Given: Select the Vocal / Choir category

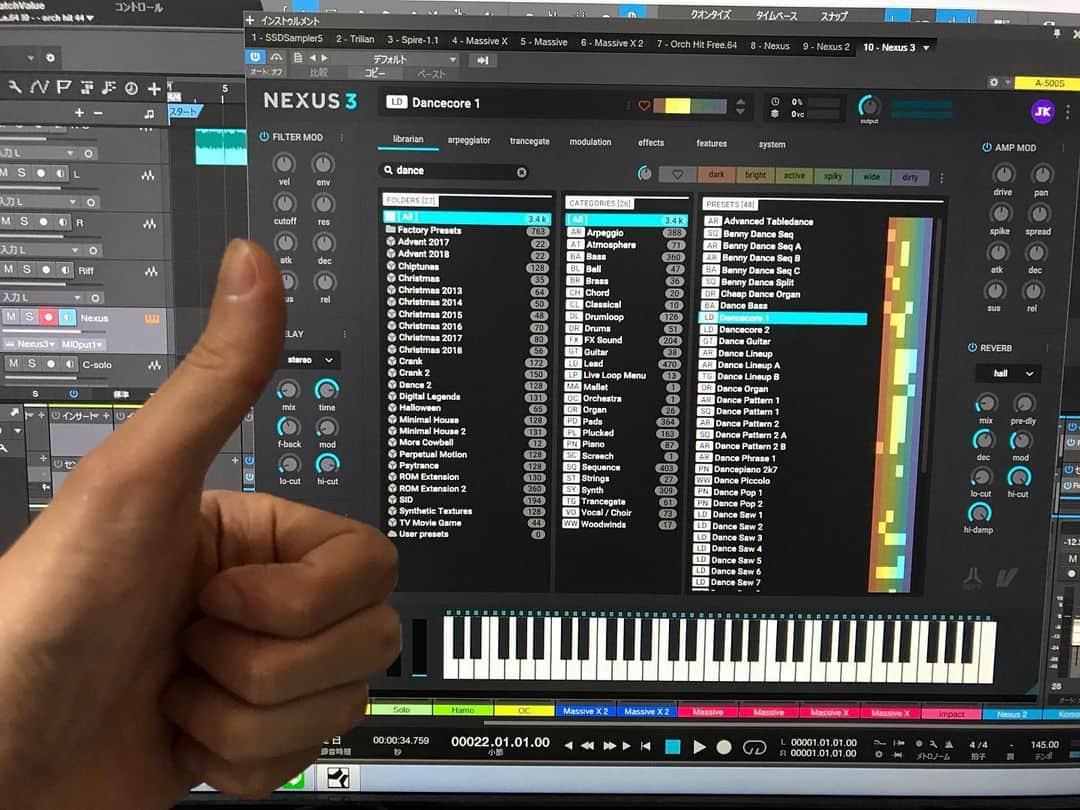Looking at the screenshot, I should [x=621, y=512].
